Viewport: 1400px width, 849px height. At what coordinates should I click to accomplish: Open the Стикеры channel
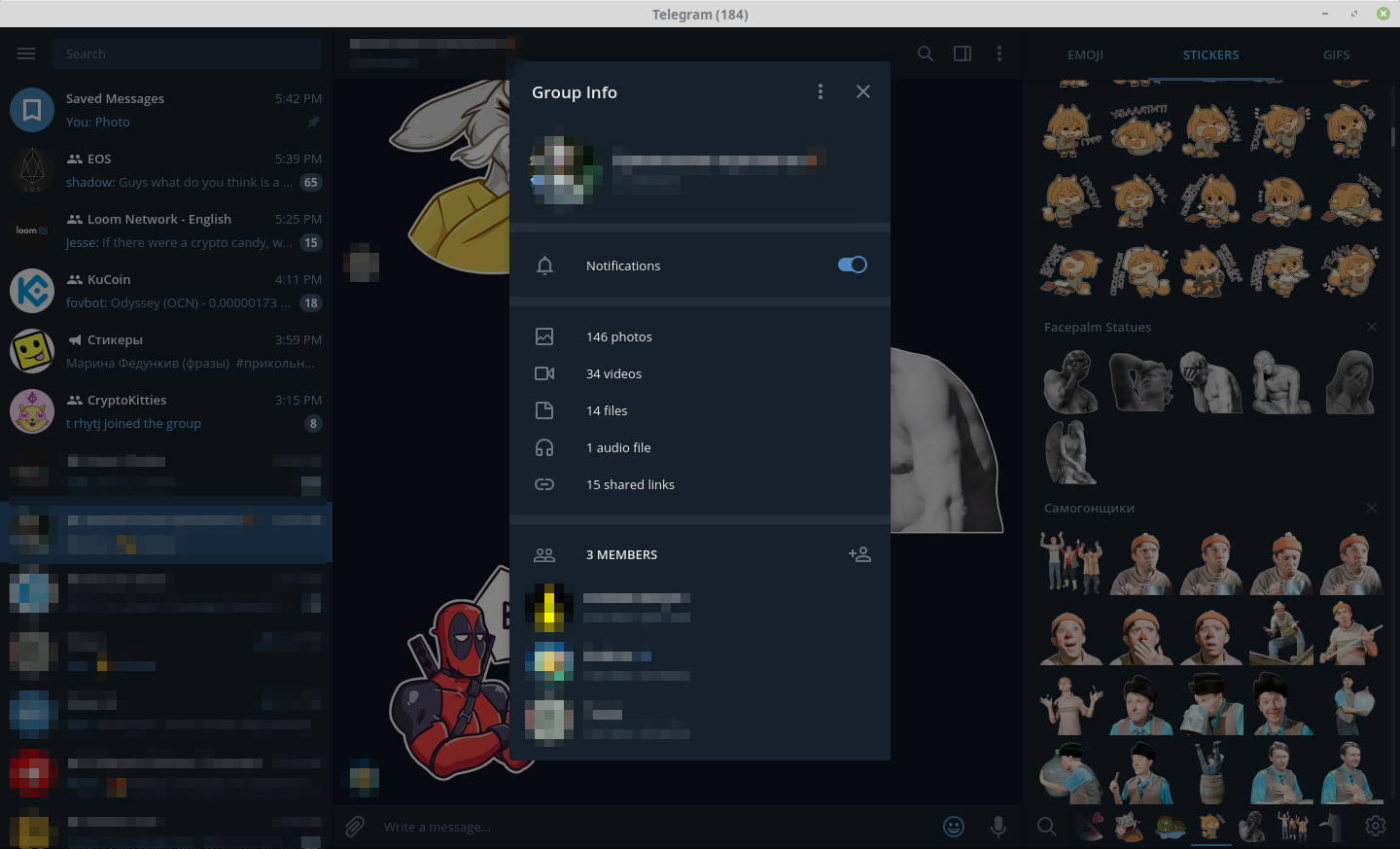[166, 351]
